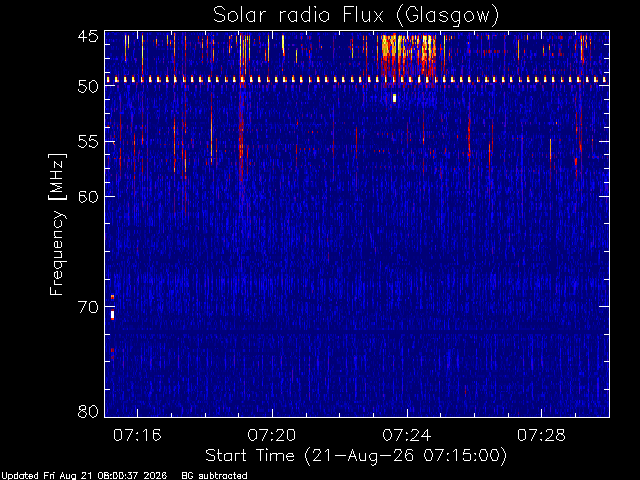The width and height of the screenshot is (640, 480).
Task: Click the 07:24 time axis label
Action: [x=407, y=435]
